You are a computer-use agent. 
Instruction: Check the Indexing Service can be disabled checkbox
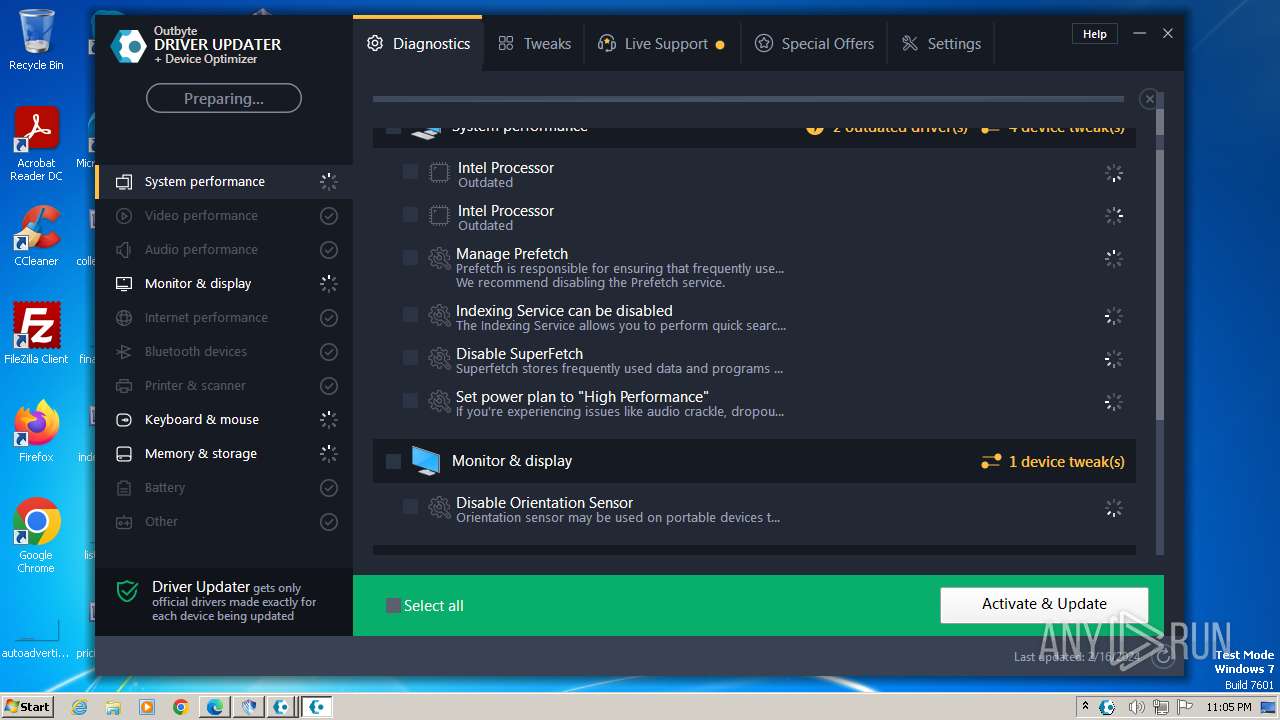tap(410, 315)
